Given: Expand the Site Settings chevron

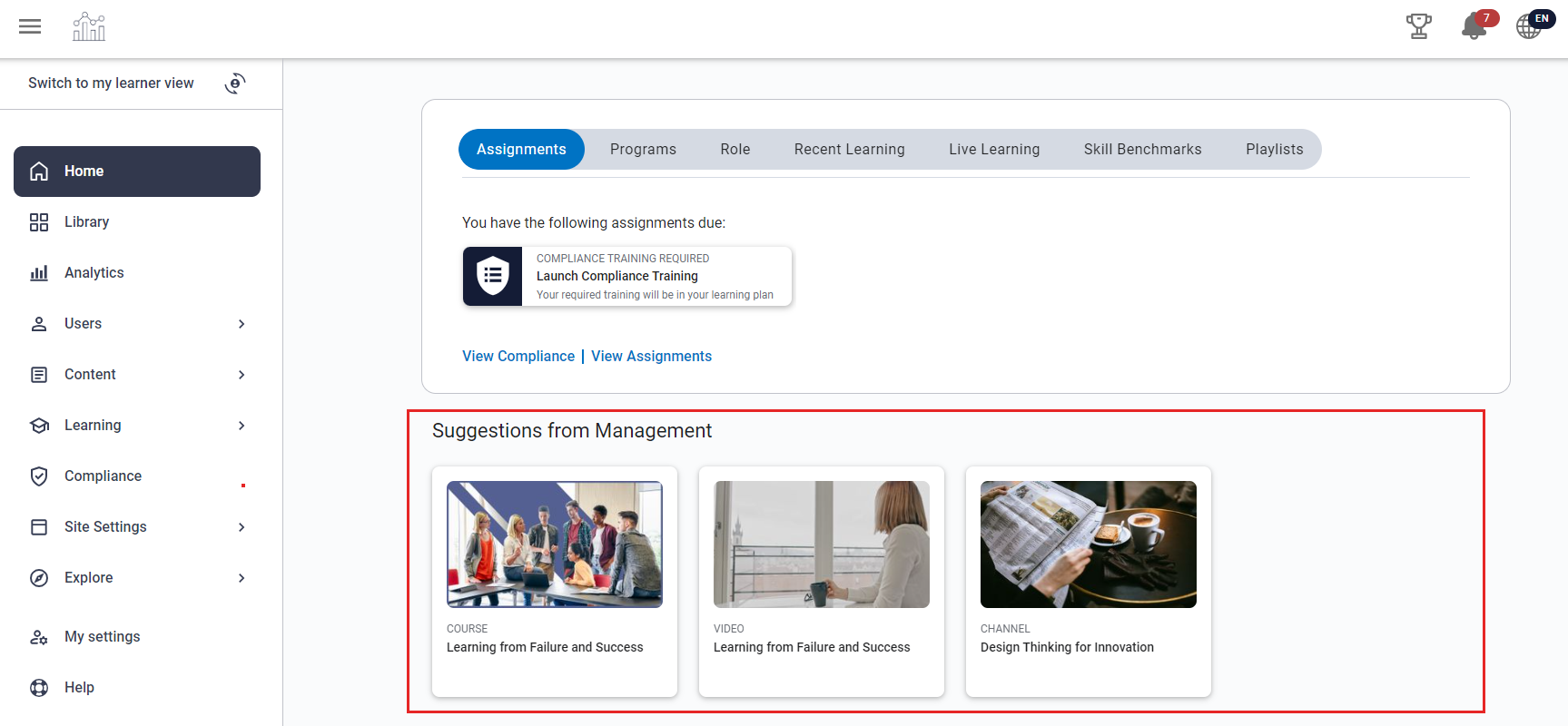Looking at the screenshot, I should (x=242, y=527).
